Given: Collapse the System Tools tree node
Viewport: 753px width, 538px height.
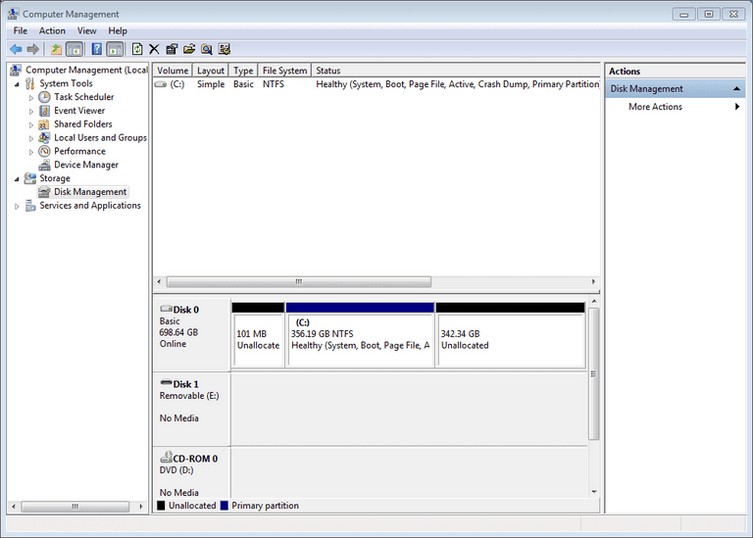Looking at the screenshot, I should point(17,84).
